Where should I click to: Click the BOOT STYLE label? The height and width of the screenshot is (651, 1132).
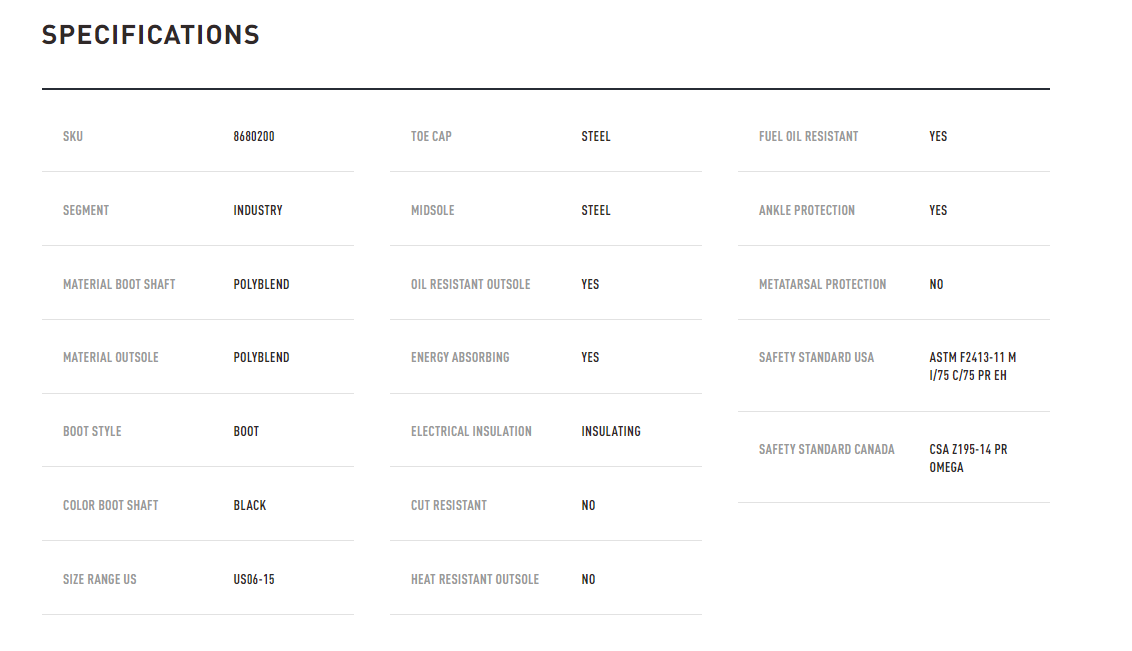pyautogui.click(x=92, y=431)
